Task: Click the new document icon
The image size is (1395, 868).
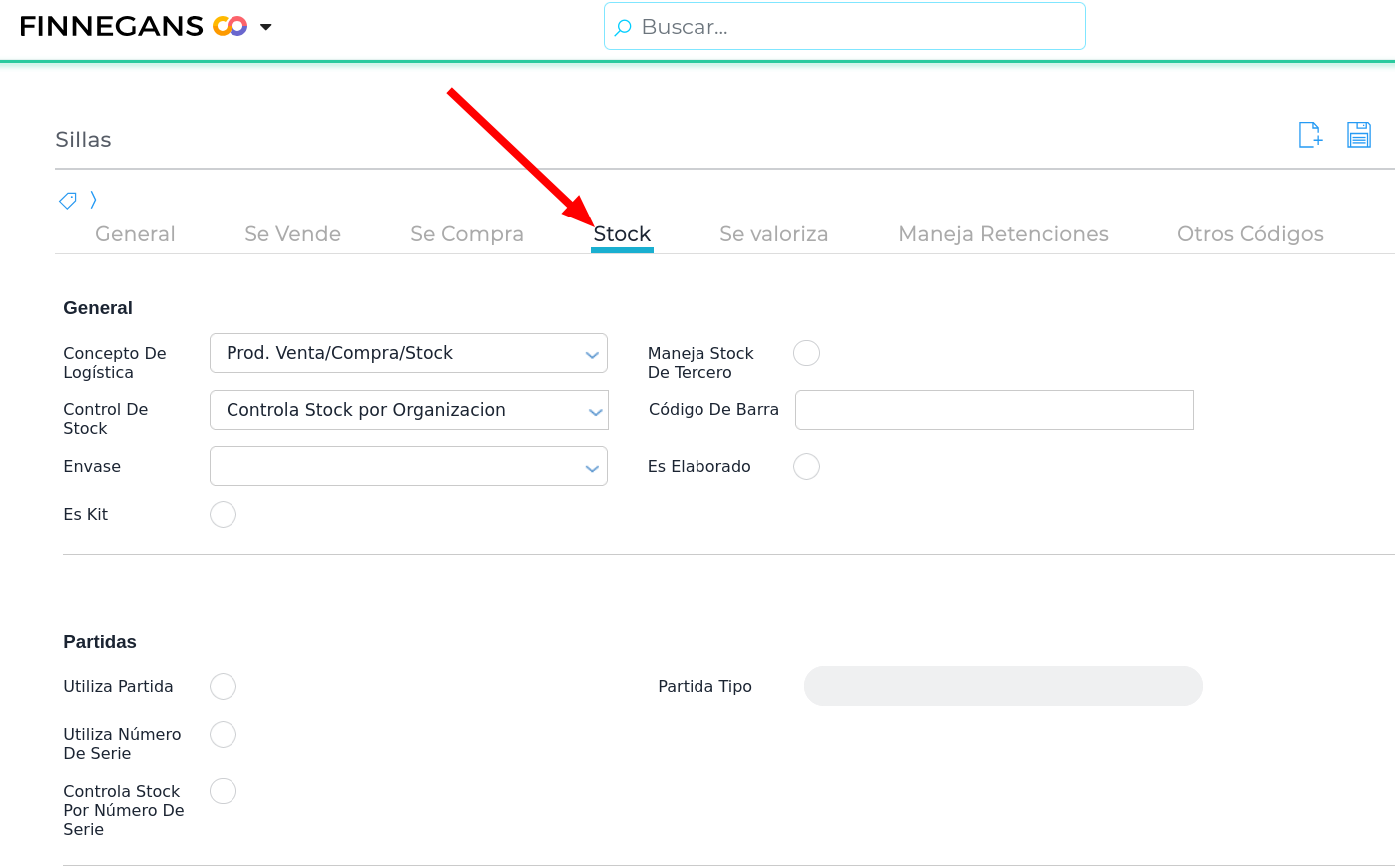Action: [x=1310, y=135]
